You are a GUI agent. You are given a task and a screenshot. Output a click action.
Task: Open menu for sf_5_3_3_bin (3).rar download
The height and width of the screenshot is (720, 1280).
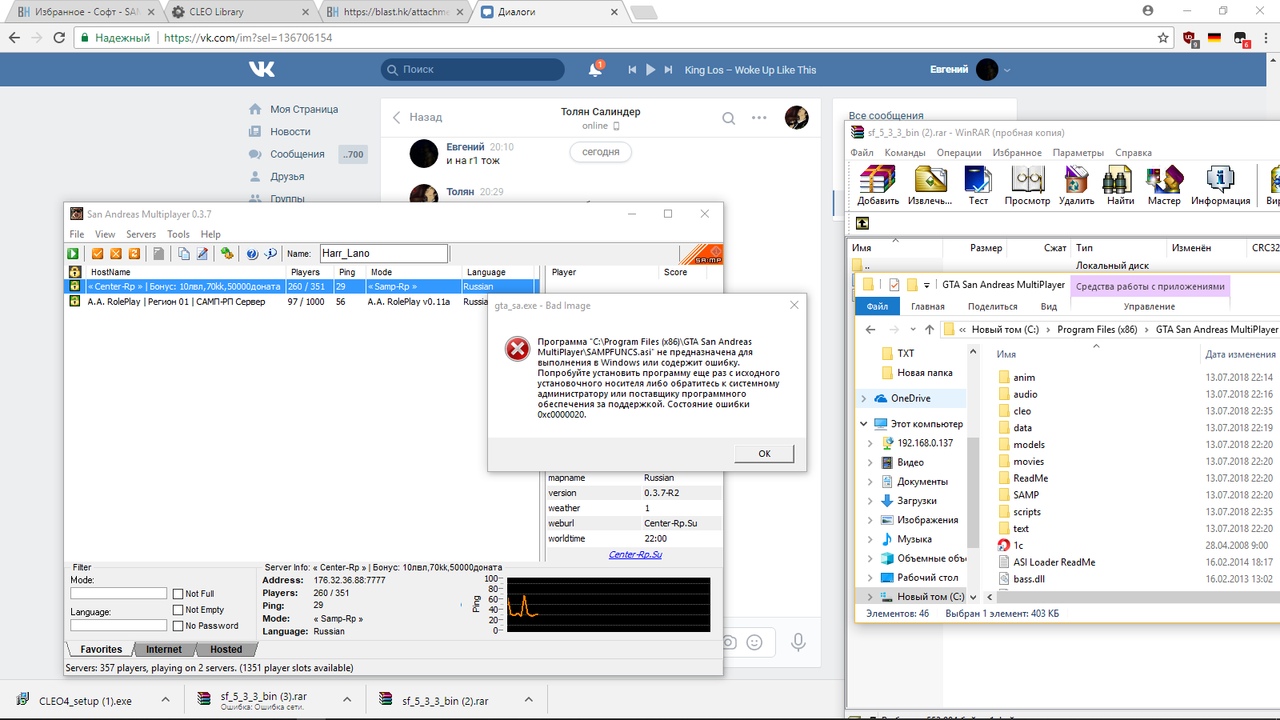pyautogui.click(x=347, y=700)
